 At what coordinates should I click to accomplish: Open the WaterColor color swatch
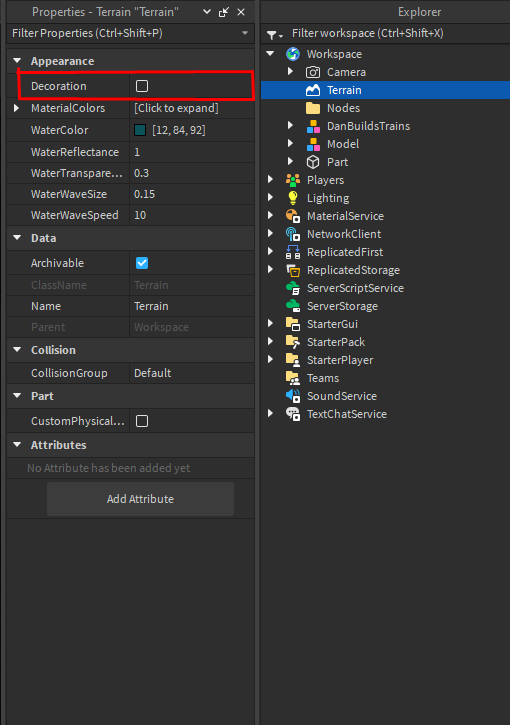[x=140, y=130]
